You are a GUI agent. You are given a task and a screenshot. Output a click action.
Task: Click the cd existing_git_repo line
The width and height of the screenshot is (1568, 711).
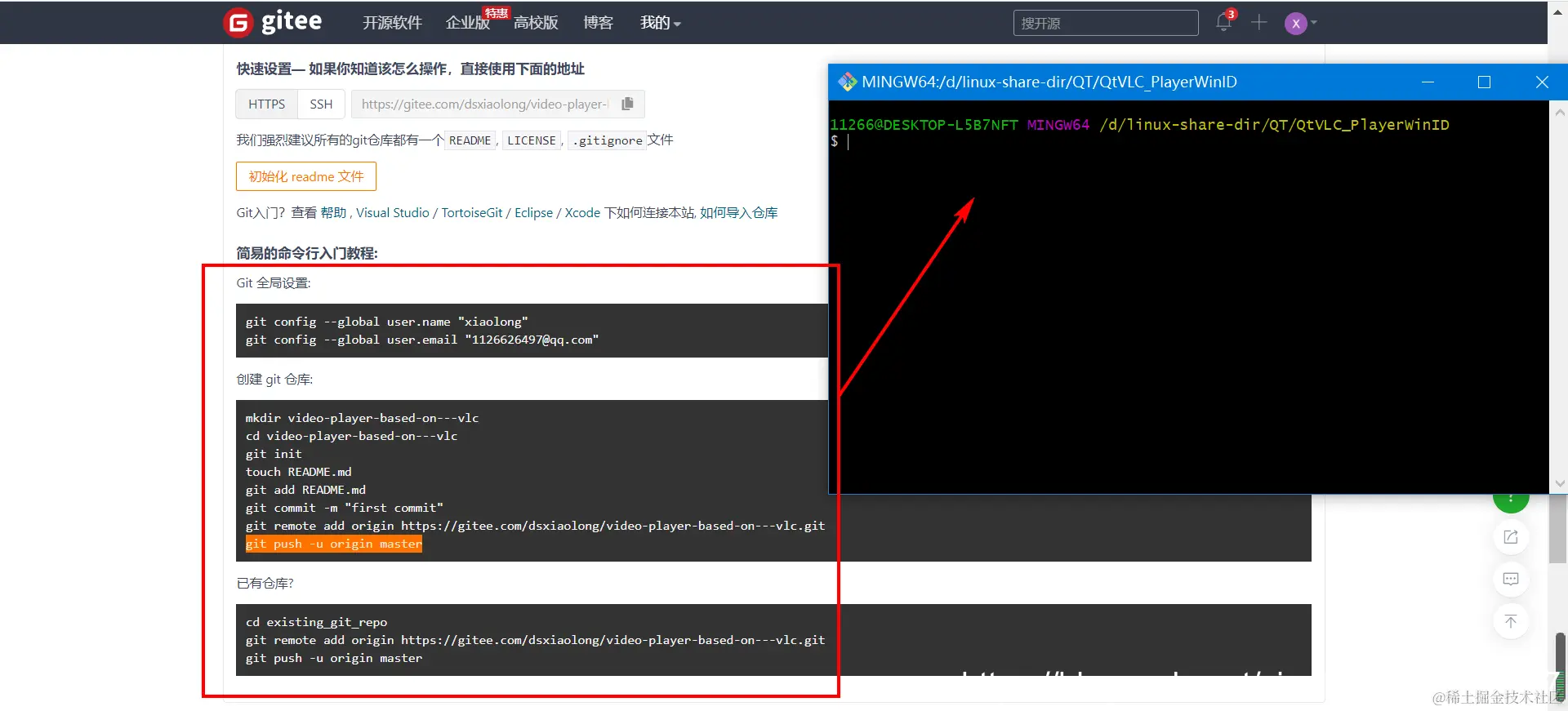coord(316,622)
